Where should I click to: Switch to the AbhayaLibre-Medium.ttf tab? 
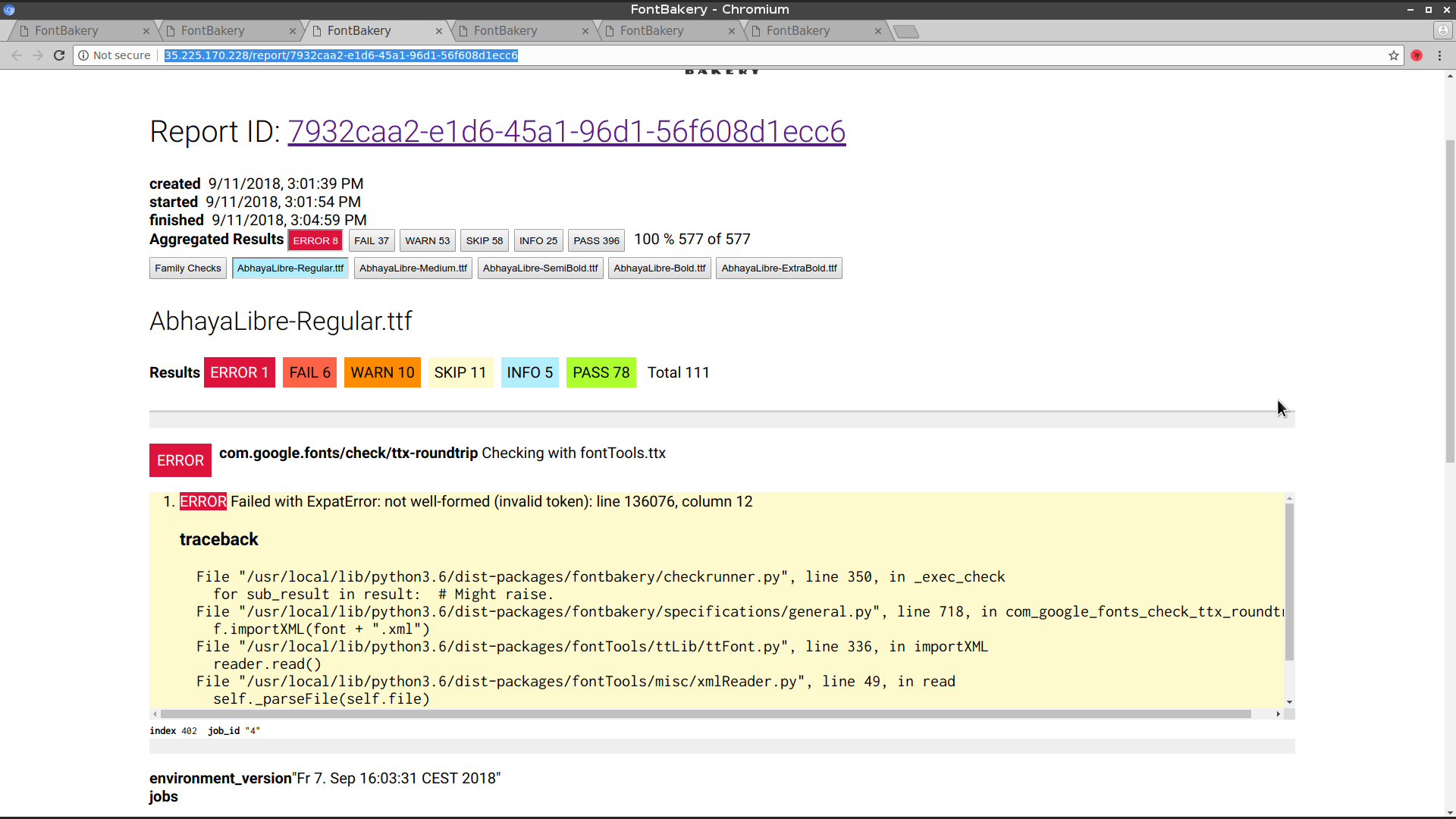point(413,268)
